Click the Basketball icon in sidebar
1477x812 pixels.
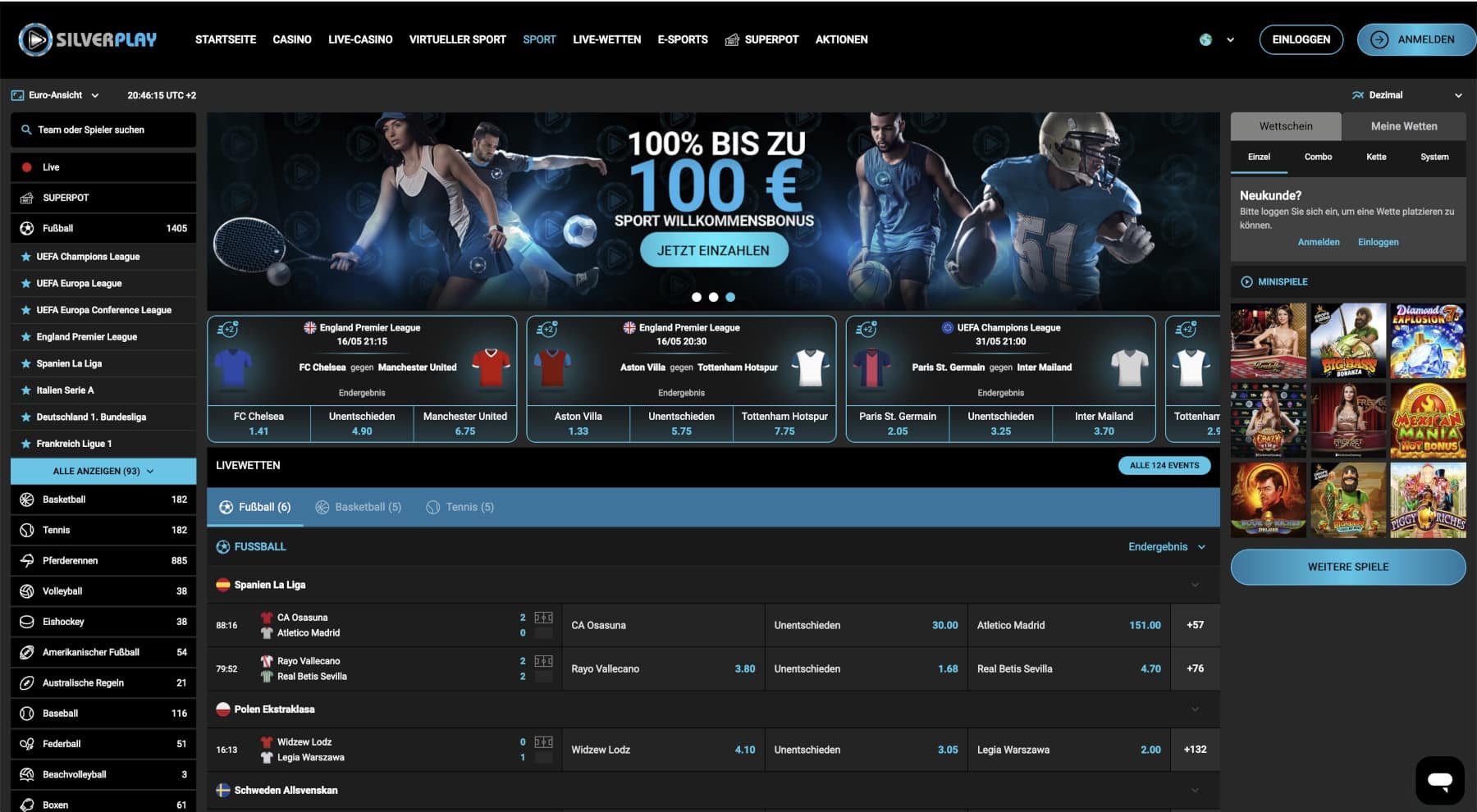27,500
